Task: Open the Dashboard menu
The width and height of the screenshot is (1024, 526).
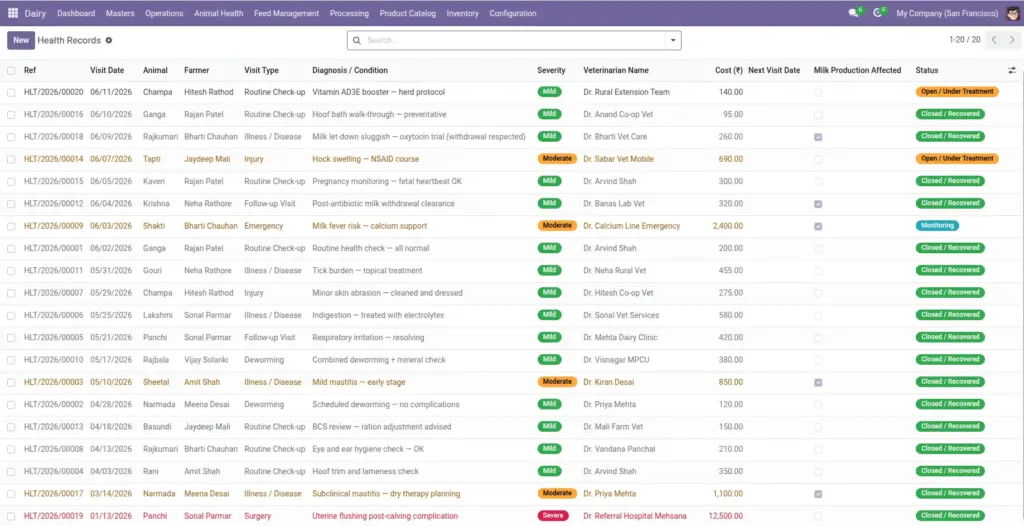Action: click(x=76, y=13)
